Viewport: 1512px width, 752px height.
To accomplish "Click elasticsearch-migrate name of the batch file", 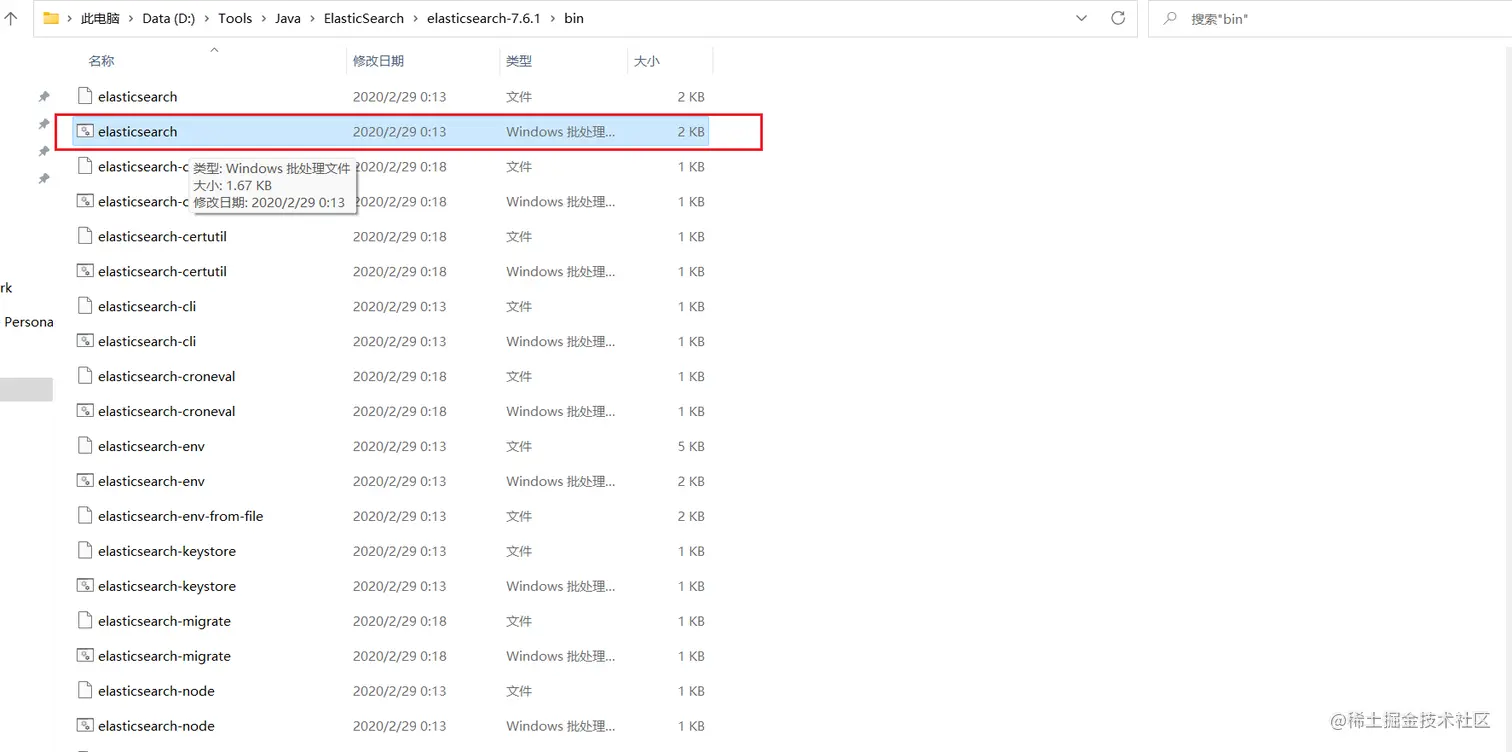I will (164, 656).
